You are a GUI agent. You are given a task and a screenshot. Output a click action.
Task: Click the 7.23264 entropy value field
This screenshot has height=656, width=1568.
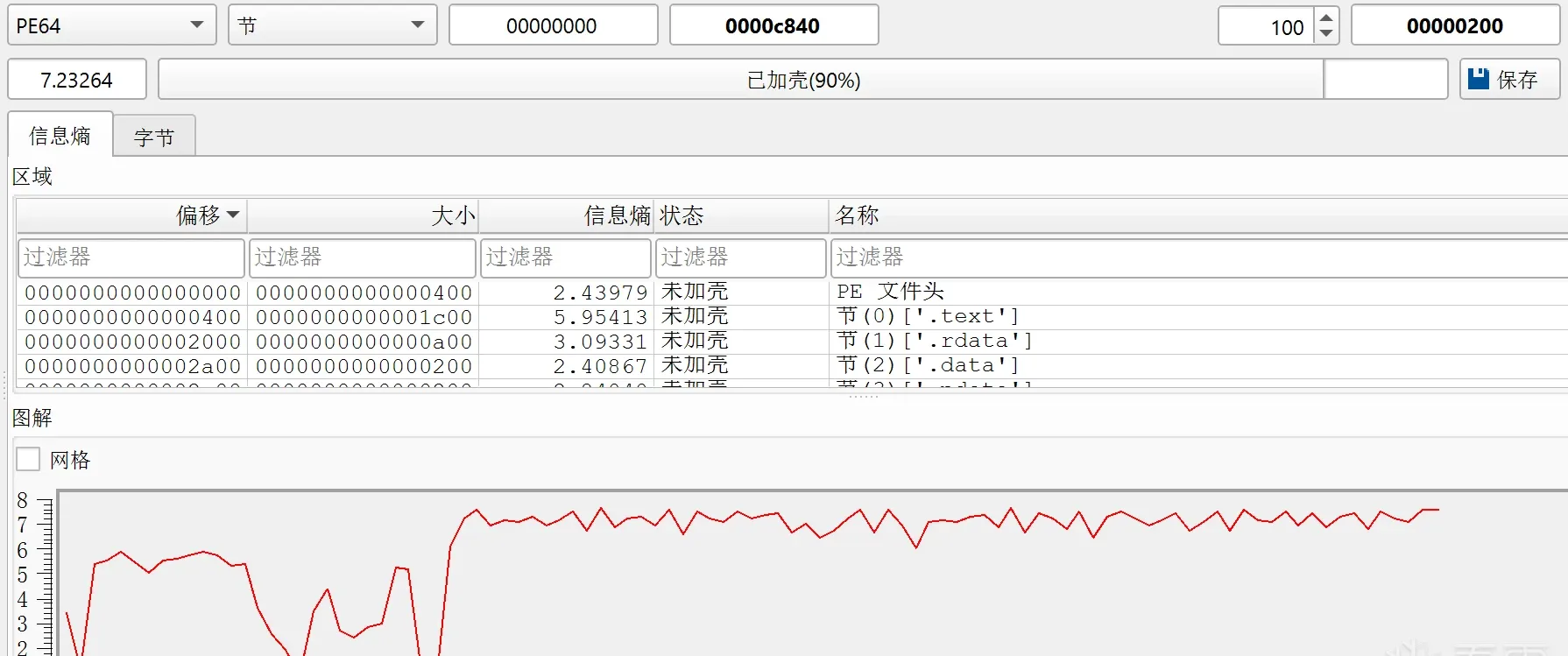[x=77, y=80]
